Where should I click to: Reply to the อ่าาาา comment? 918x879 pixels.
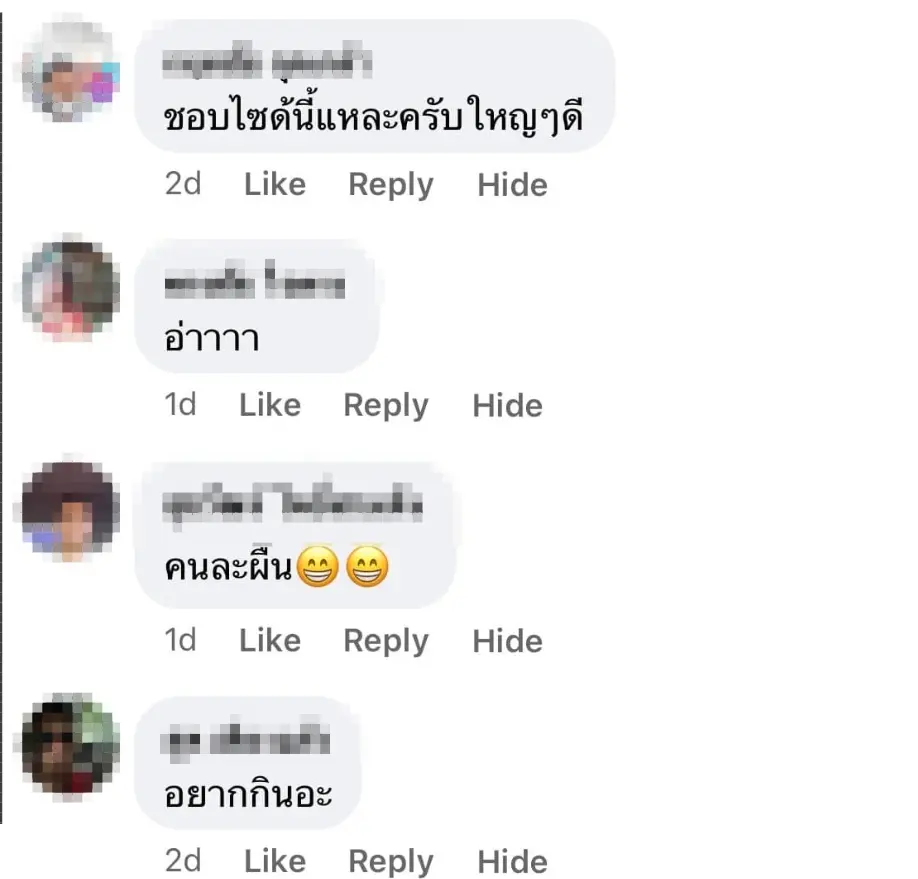(x=386, y=406)
